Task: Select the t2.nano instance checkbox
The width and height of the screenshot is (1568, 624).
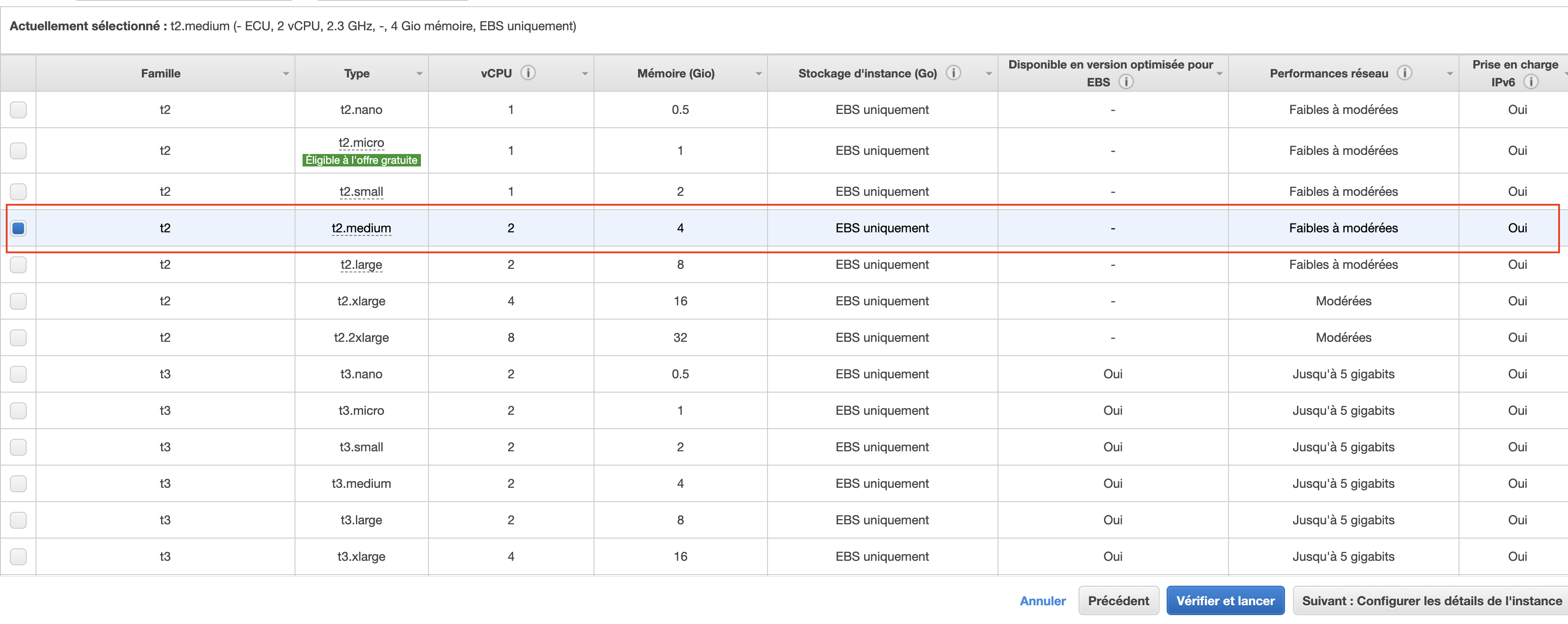Action: point(18,109)
